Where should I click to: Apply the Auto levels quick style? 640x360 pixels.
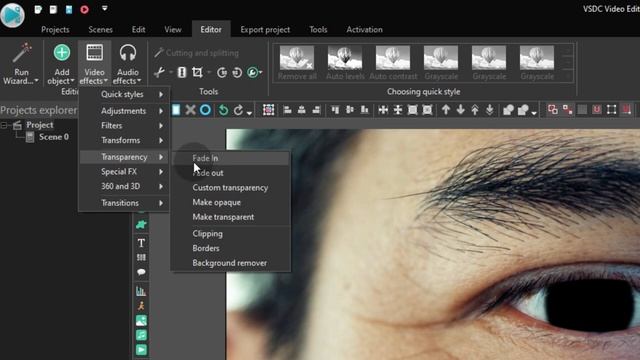pyautogui.click(x=345, y=62)
